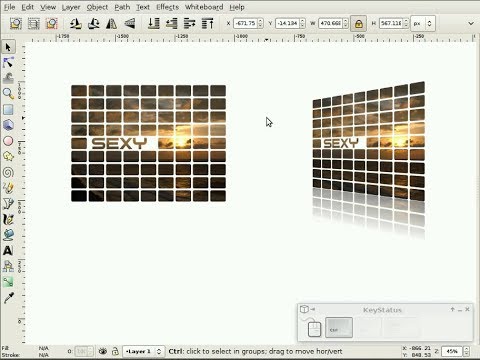Select the Selector arrow tool

pyautogui.click(x=8, y=47)
